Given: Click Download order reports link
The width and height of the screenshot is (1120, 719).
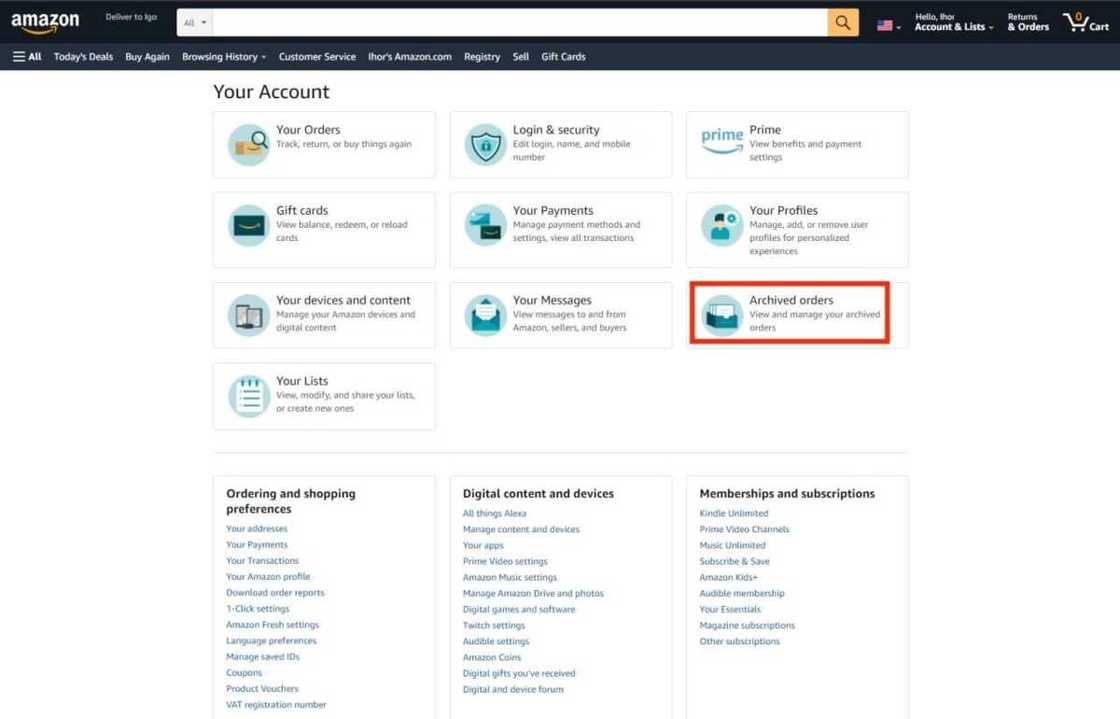Looking at the screenshot, I should coord(275,593).
